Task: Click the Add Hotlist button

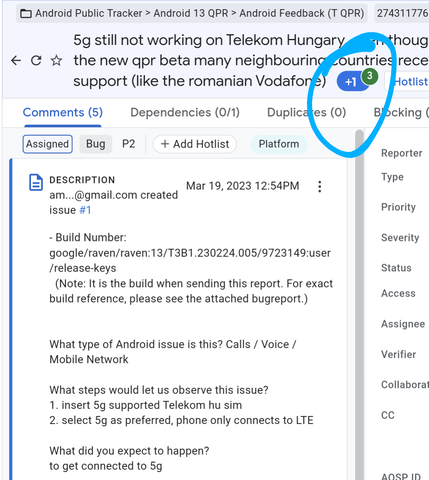Action: point(195,144)
